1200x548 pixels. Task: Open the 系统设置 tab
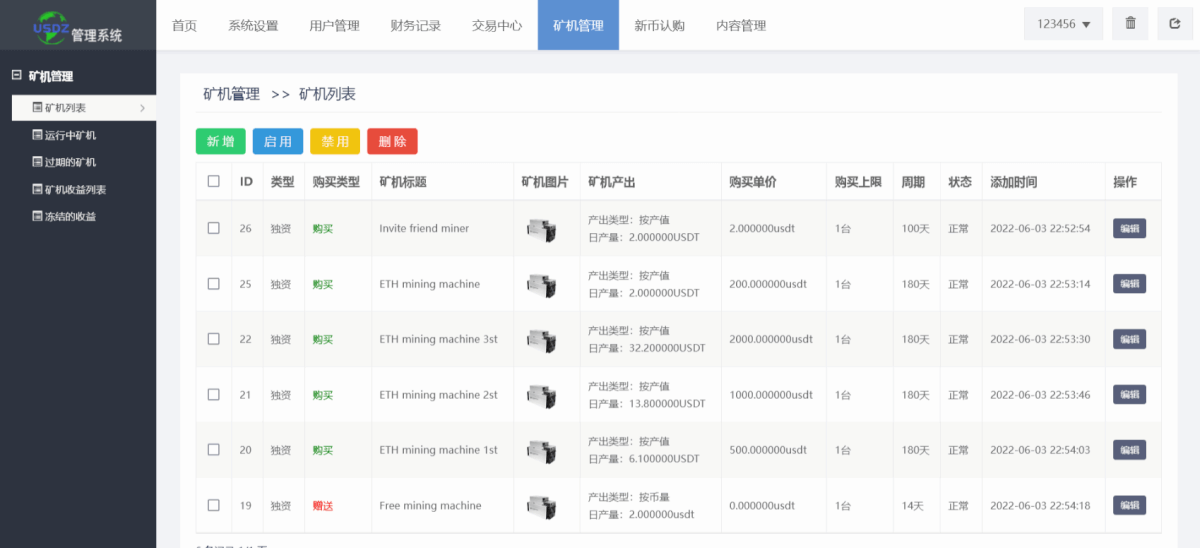click(253, 25)
